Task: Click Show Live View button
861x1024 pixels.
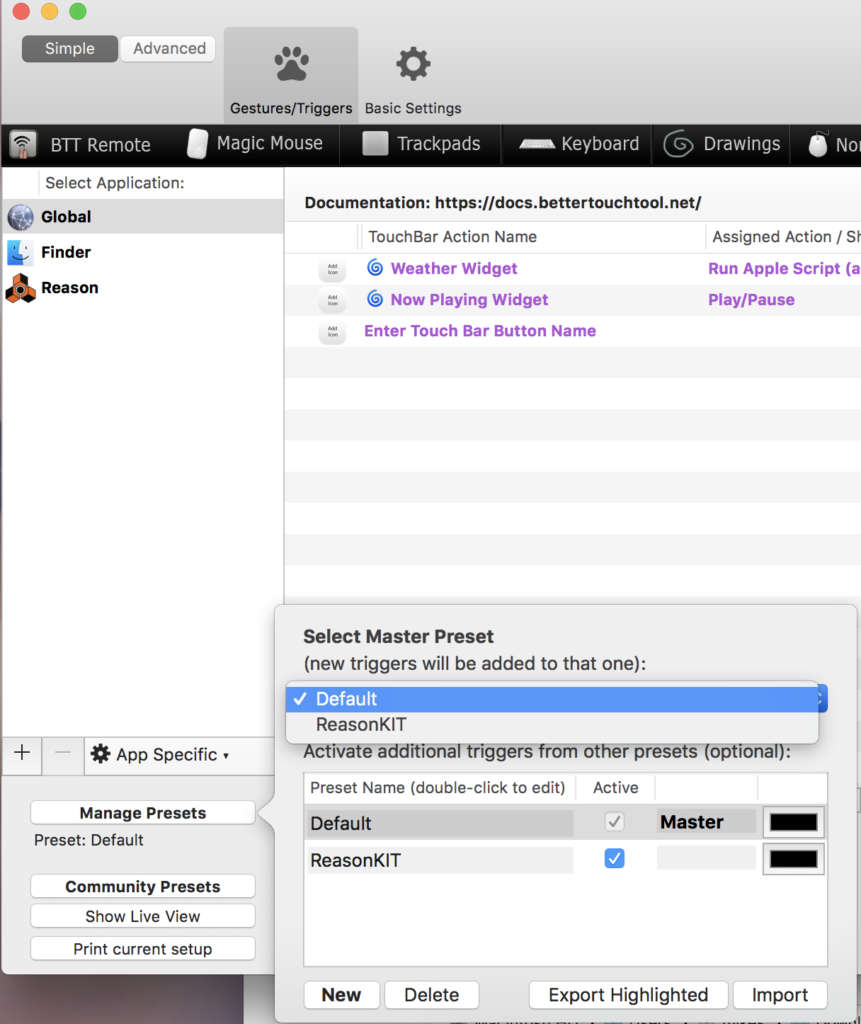Action: 142,917
